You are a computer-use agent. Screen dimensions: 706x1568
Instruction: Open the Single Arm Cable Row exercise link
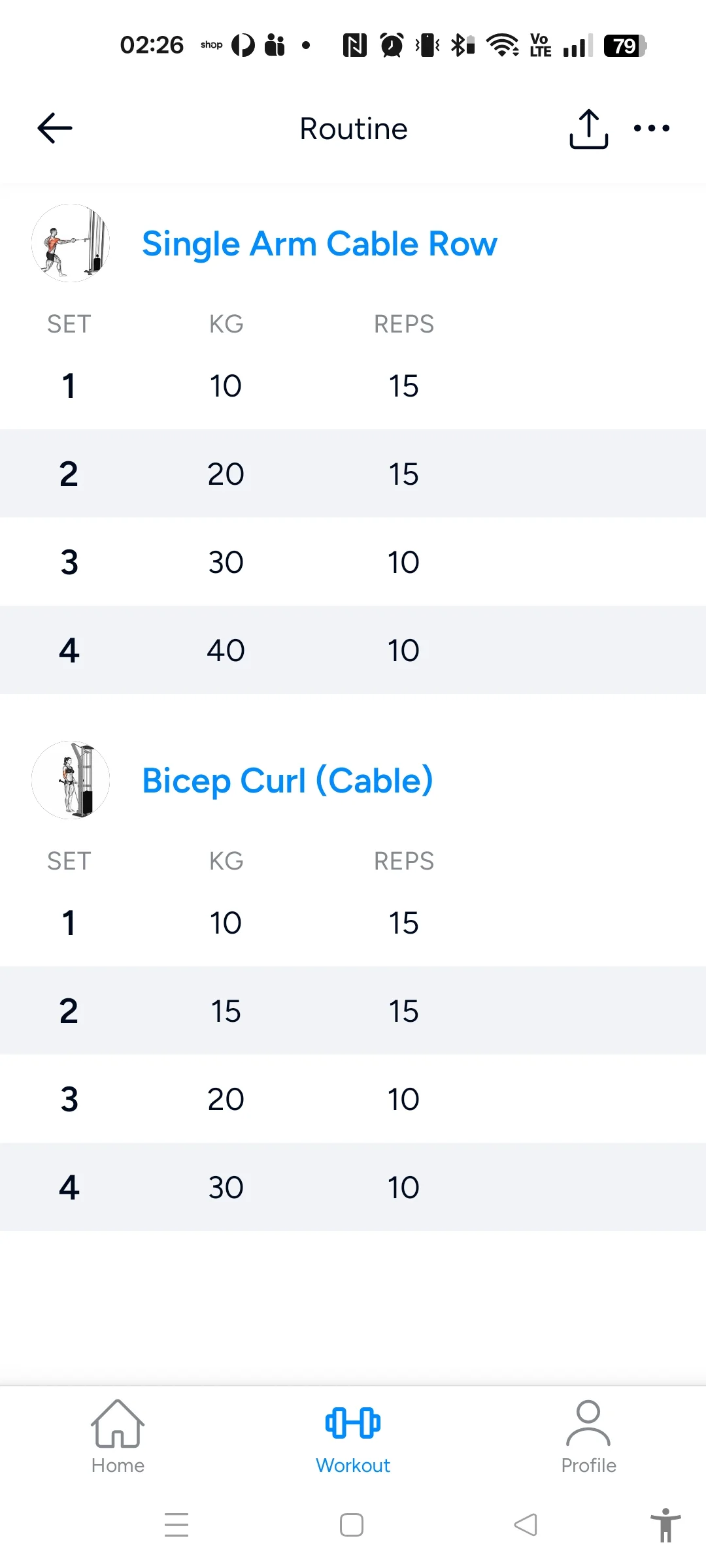point(320,244)
